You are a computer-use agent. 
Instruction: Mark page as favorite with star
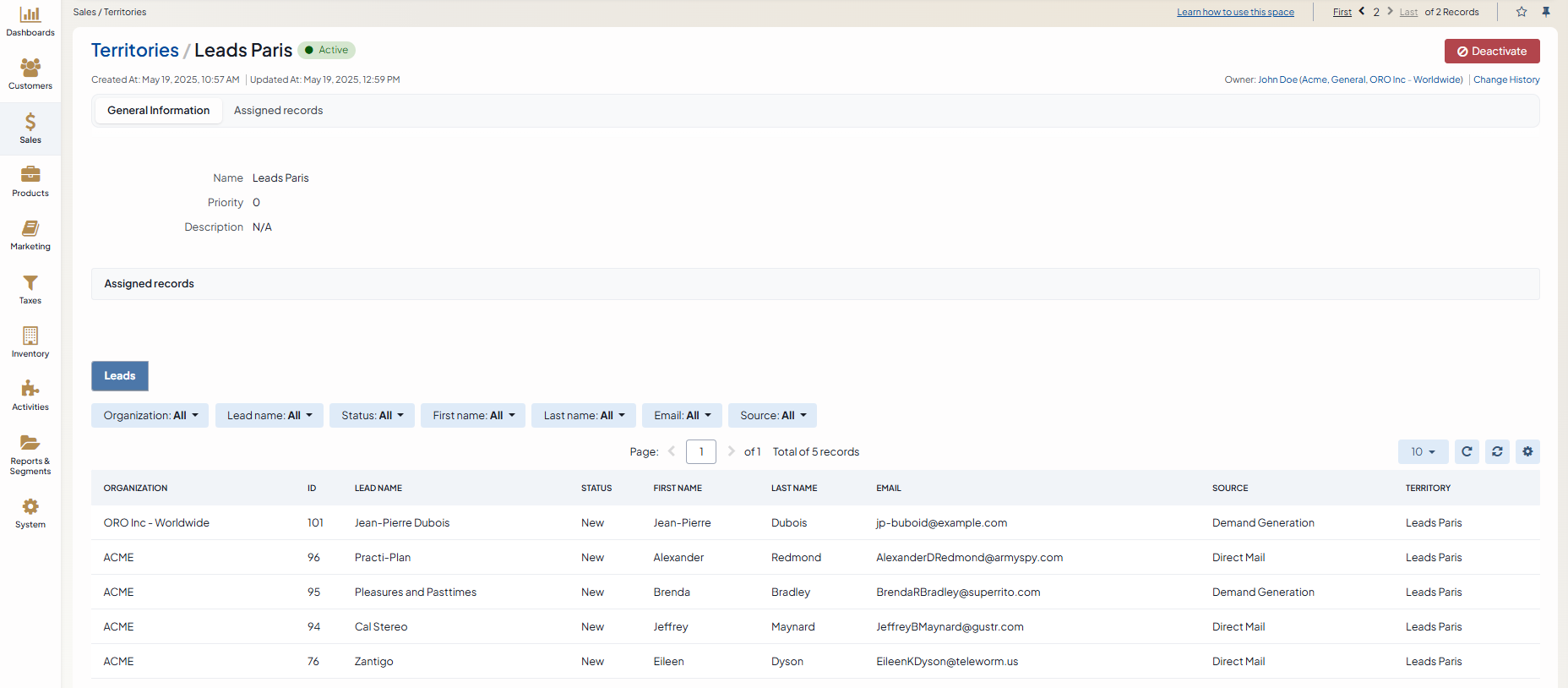click(1522, 12)
